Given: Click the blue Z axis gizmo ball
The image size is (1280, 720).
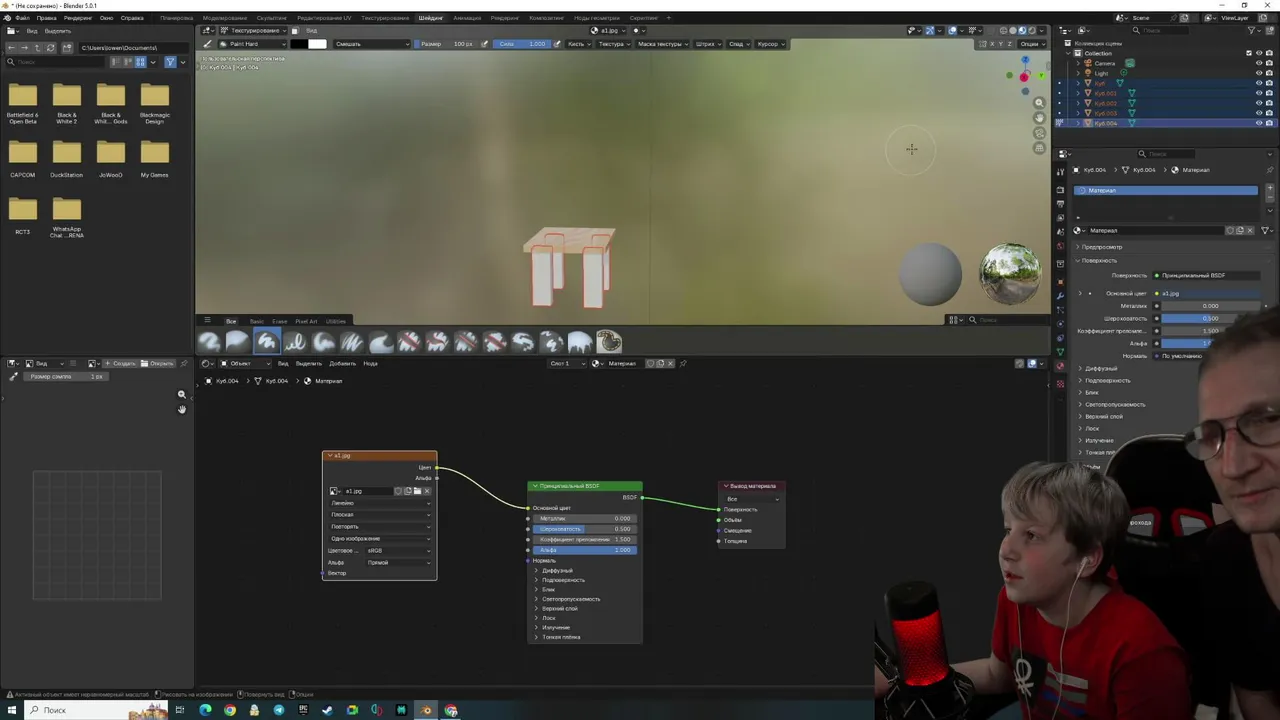Looking at the screenshot, I should (1025, 60).
